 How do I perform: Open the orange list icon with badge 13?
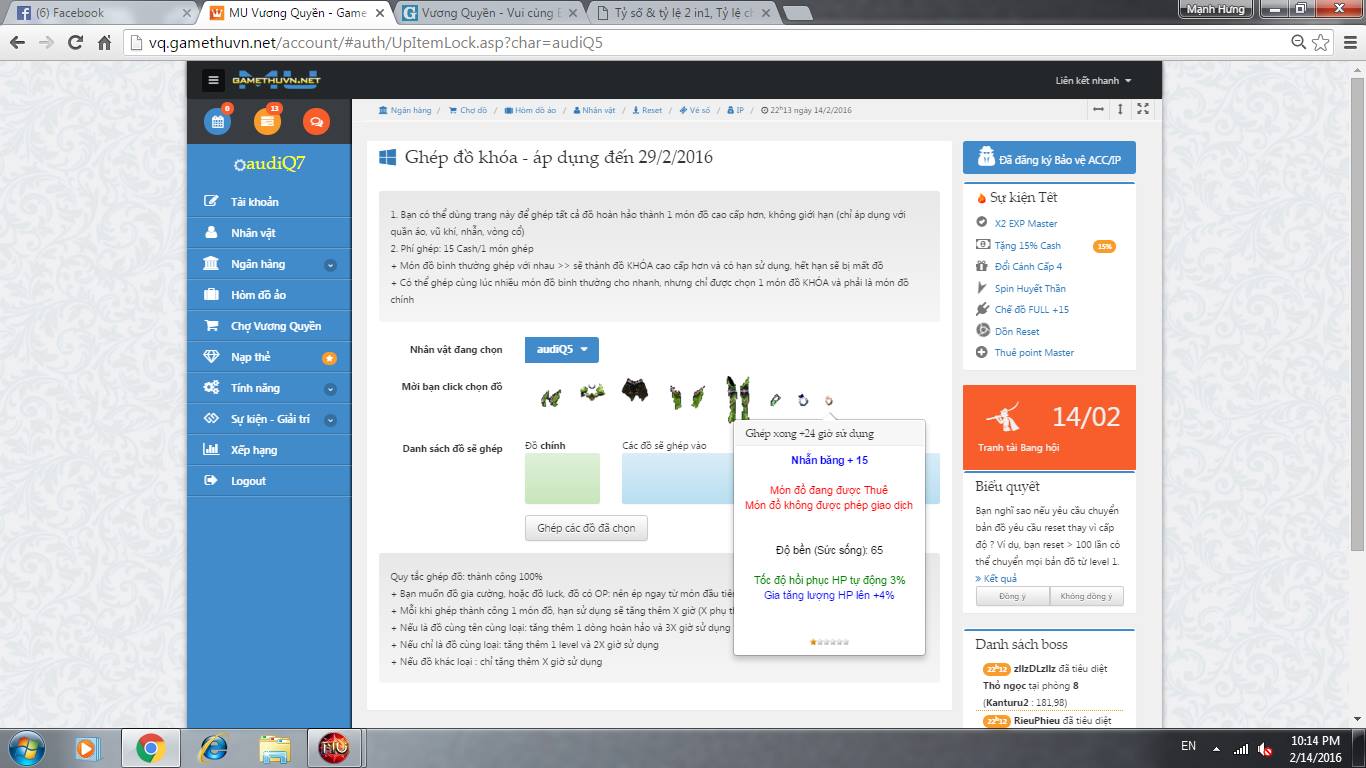click(267, 121)
